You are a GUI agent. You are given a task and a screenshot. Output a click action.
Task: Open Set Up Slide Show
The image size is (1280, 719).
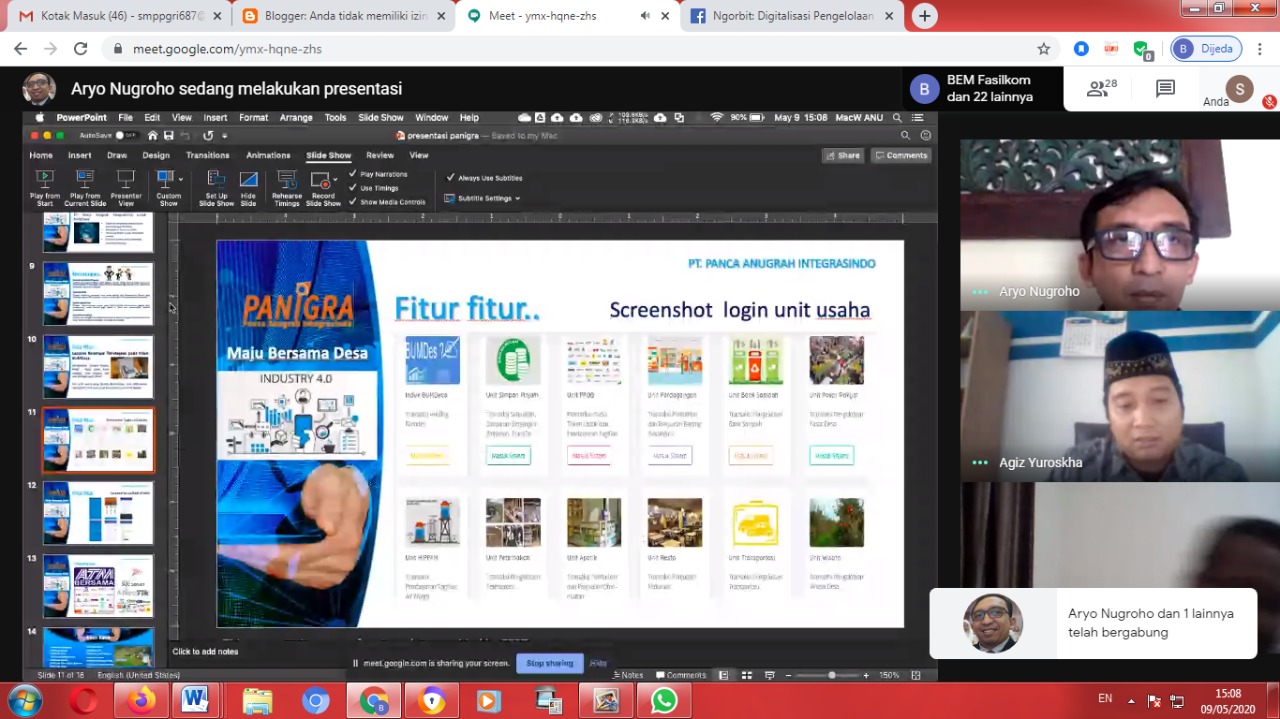216,180
